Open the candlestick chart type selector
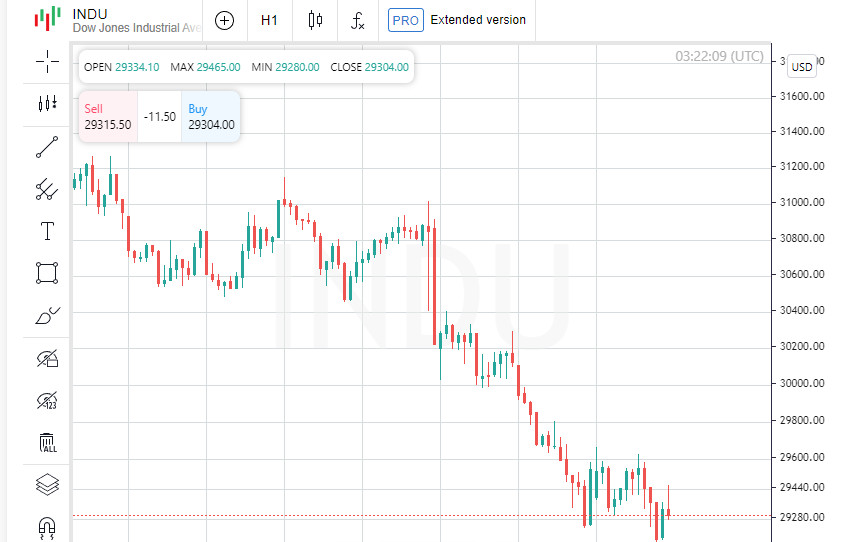This screenshot has height=542, width=842. tap(316, 20)
